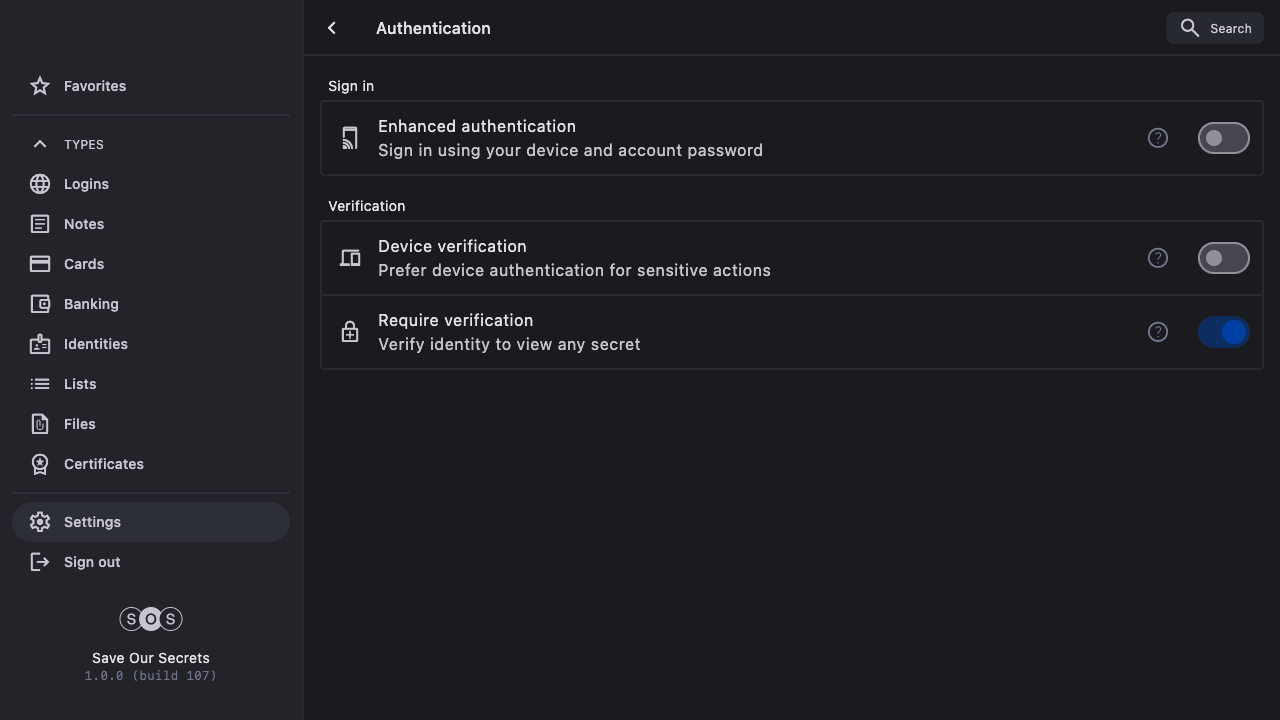The image size is (1280, 720).
Task: Open Logins via the globe icon
Action: click(x=40, y=184)
